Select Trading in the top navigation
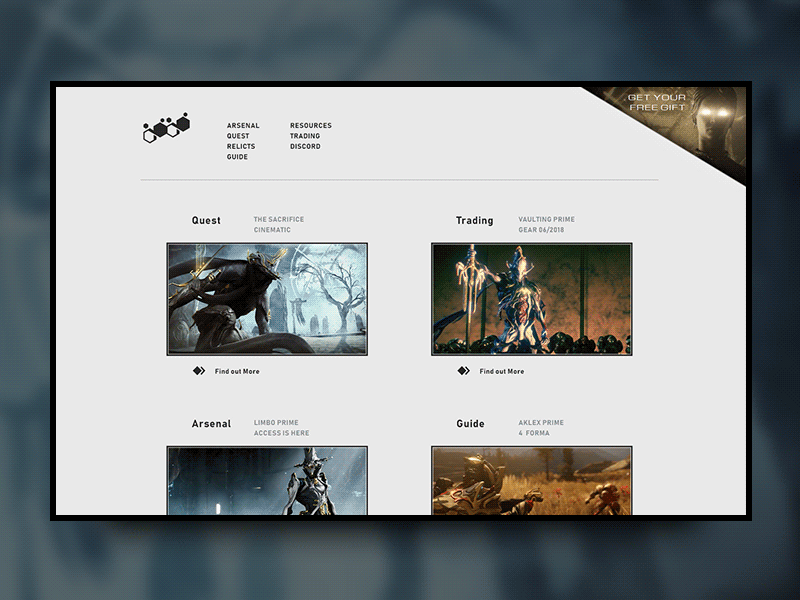The image size is (800, 600). [305, 136]
